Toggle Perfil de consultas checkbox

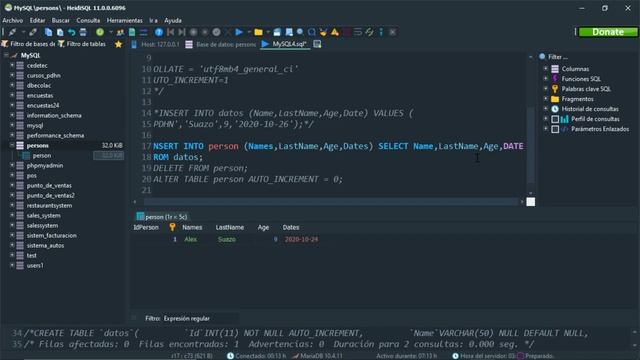[x=555, y=119]
